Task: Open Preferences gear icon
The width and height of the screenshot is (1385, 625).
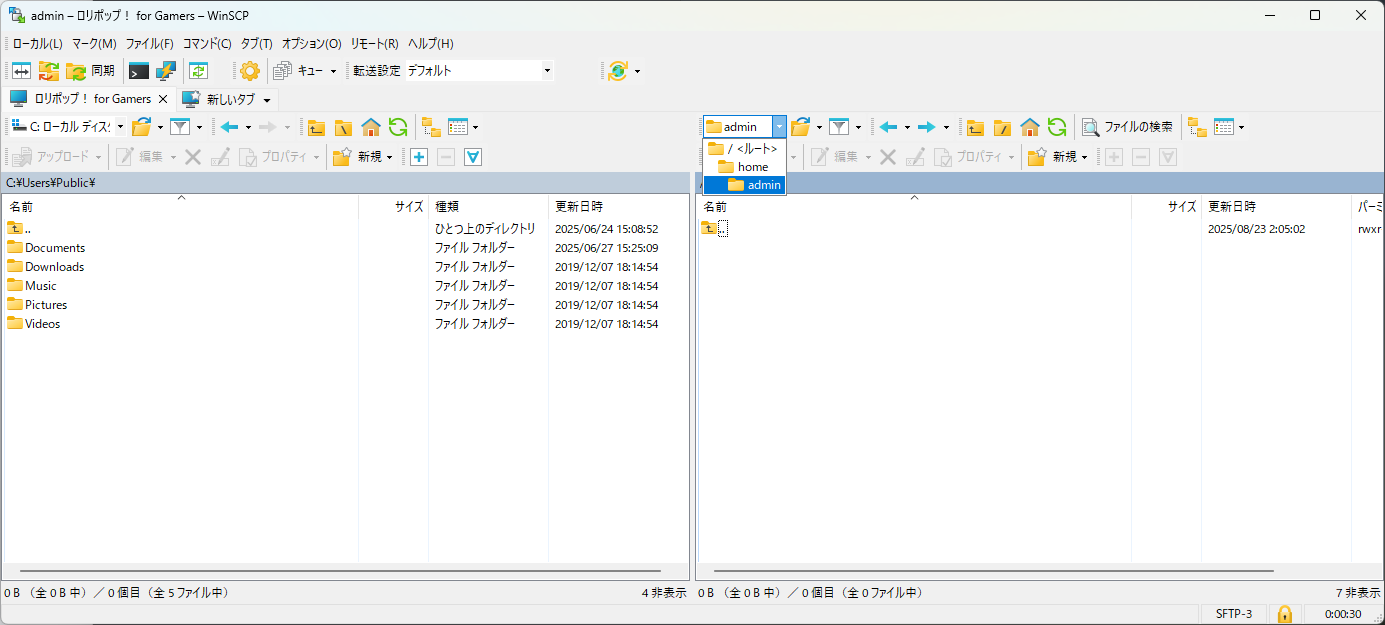Action: coord(249,71)
